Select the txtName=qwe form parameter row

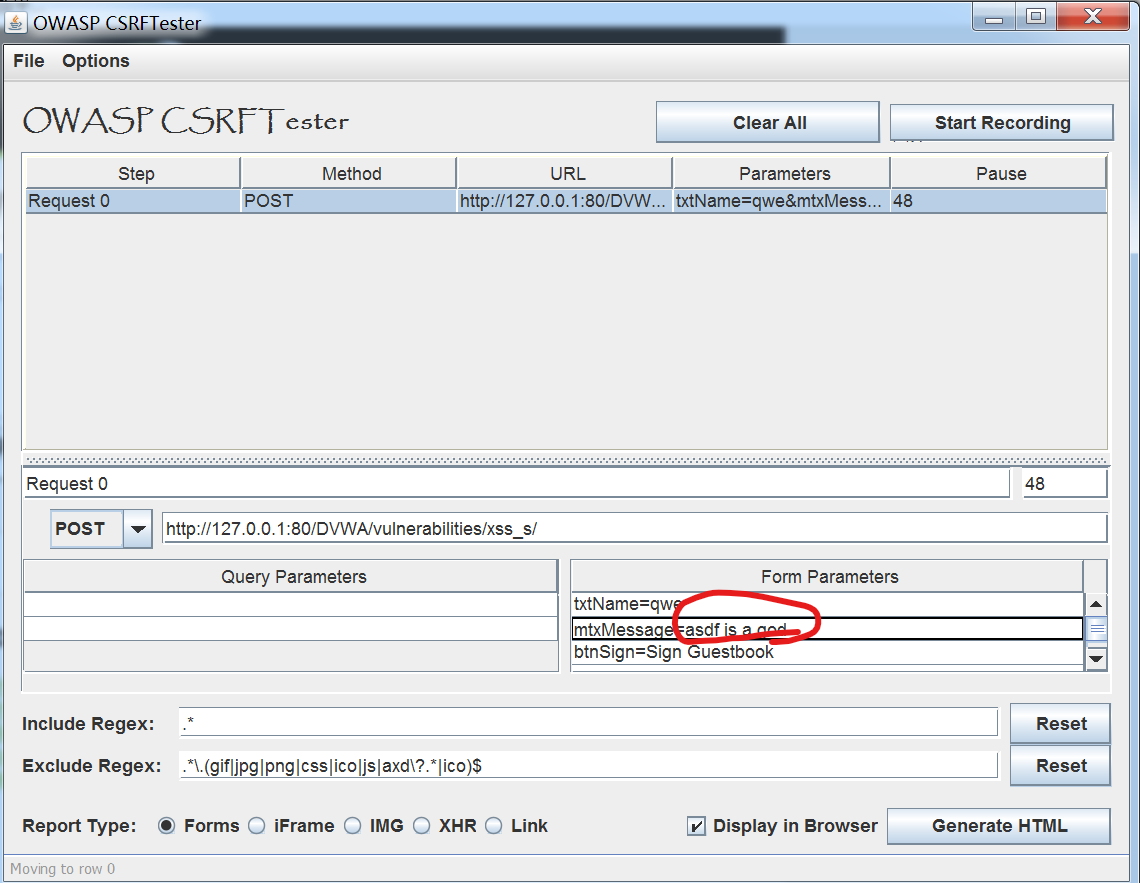pyautogui.click(x=827, y=605)
